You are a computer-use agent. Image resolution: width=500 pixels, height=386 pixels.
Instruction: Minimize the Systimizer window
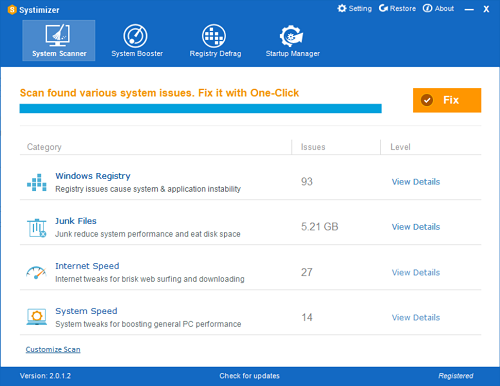pyautogui.click(x=469, y=9)
